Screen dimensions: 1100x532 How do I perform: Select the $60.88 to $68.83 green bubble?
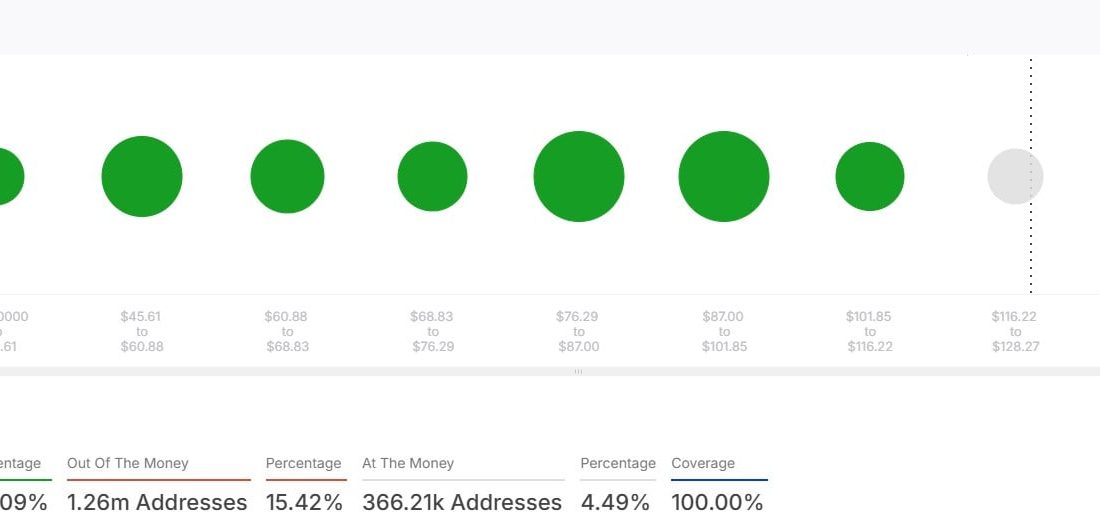(287, 177)
